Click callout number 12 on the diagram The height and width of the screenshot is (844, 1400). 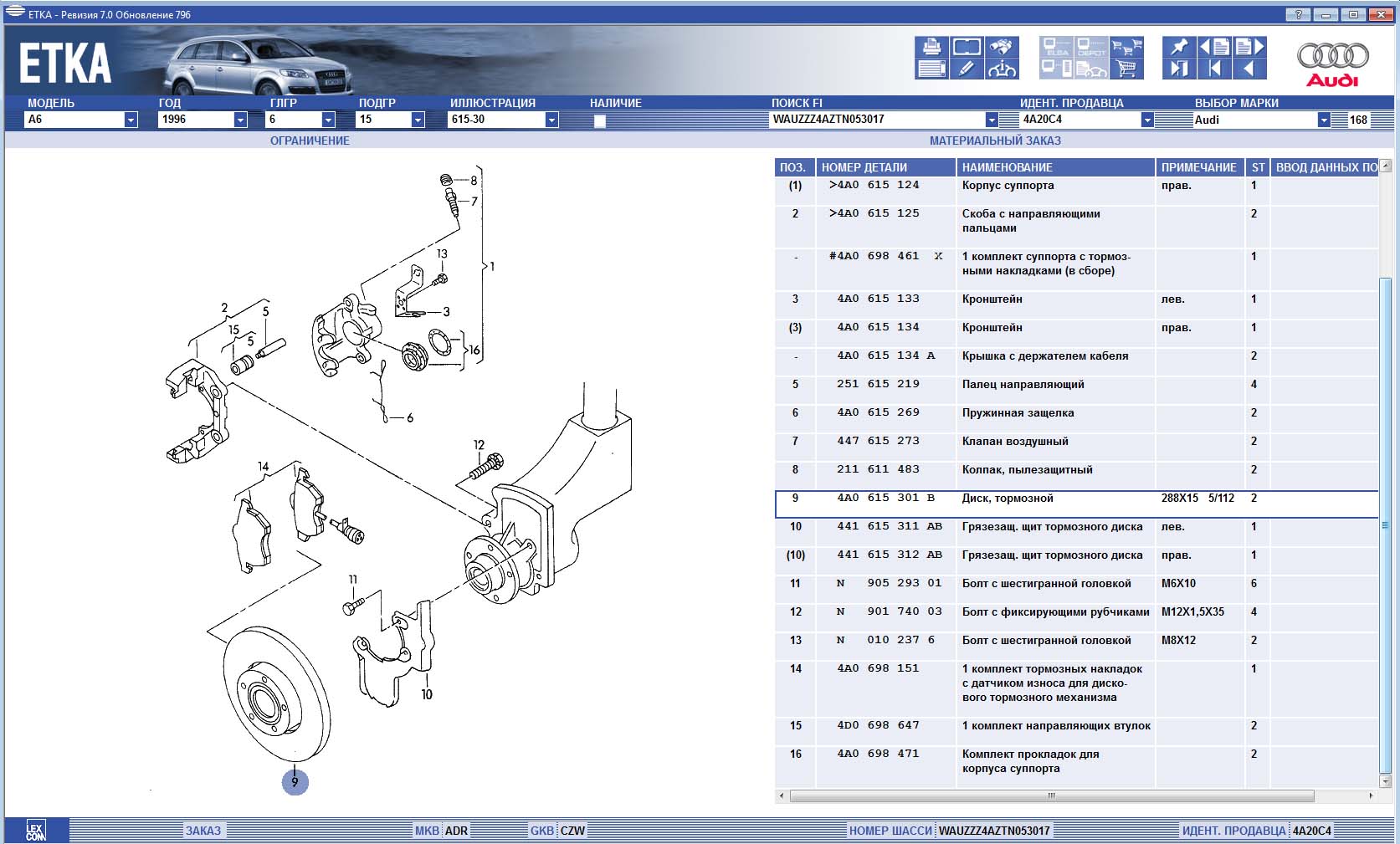pyautogui.click(x=479, y=445)
